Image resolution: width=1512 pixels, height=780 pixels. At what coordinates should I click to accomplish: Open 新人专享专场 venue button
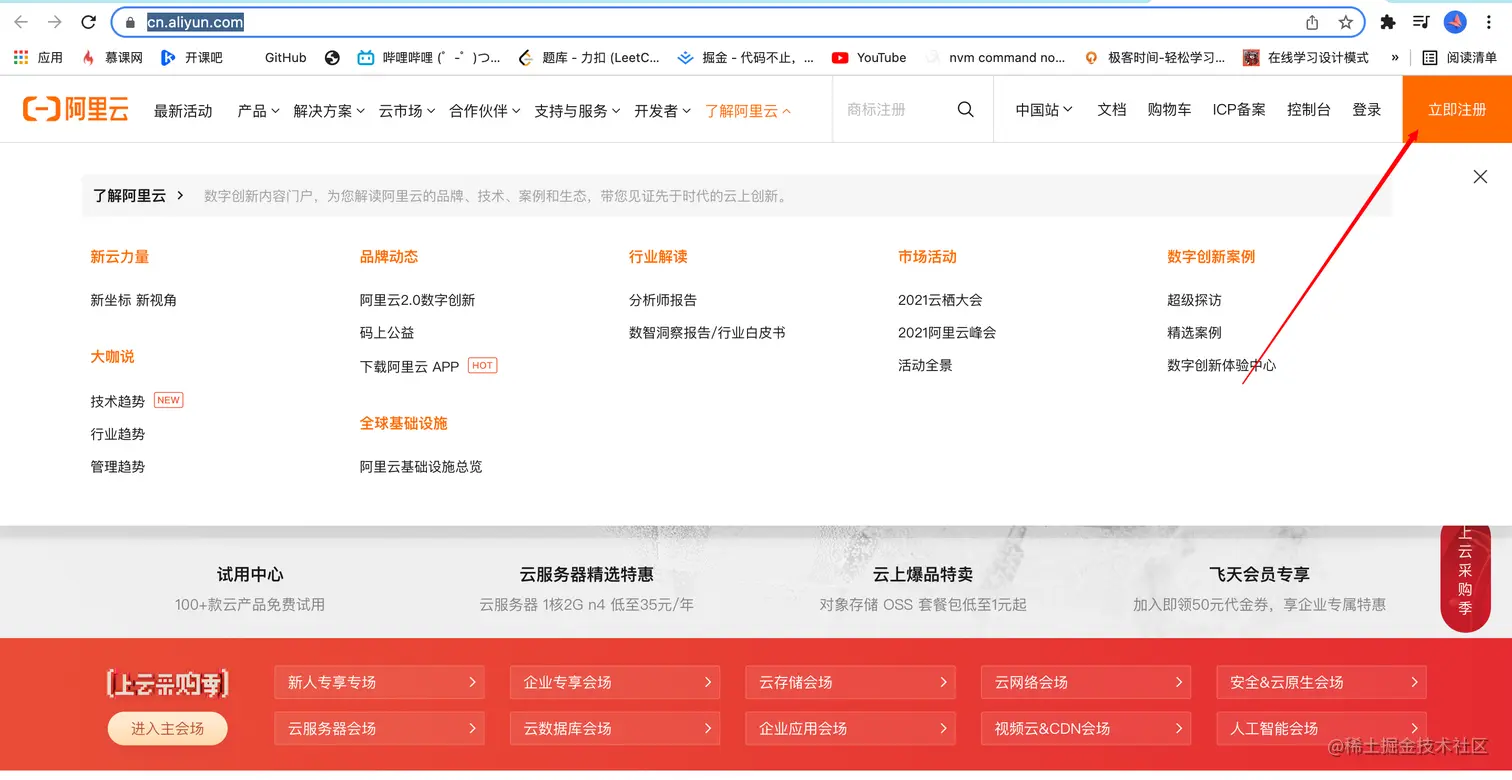click(379, 682)
